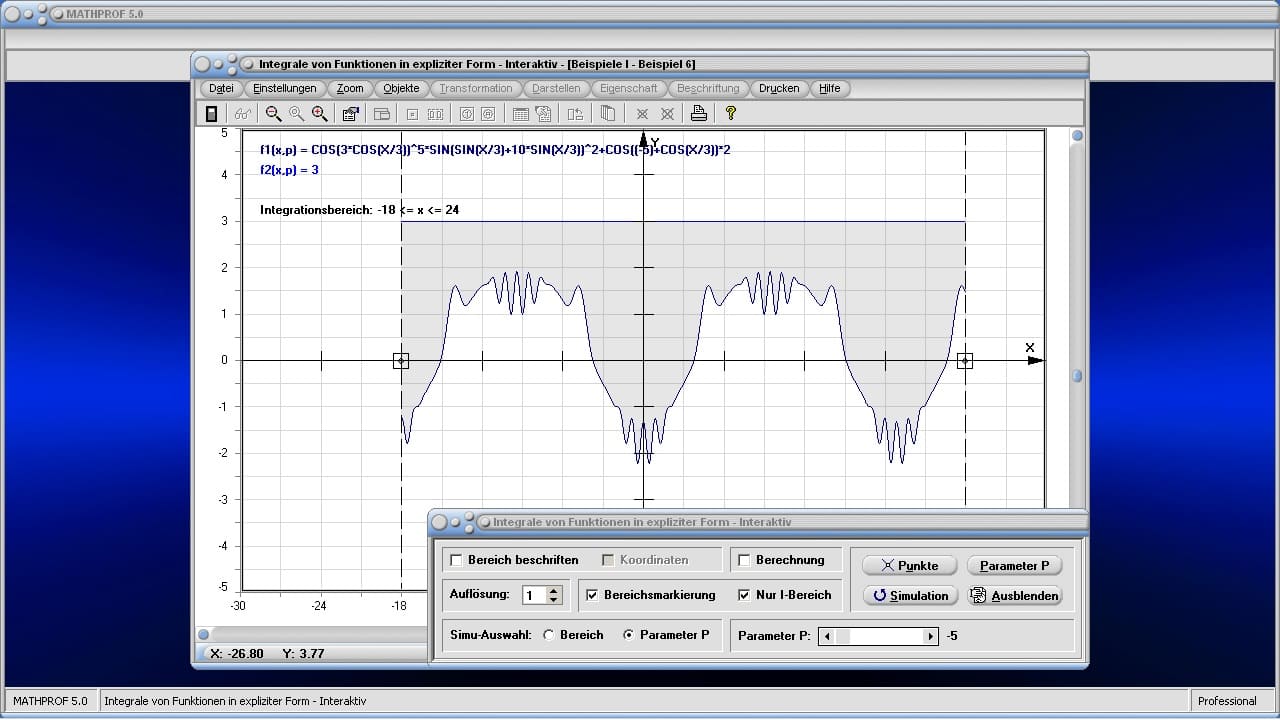
Task: Click the calculator icon in the toolbar
Action: [x=212, y=114]
